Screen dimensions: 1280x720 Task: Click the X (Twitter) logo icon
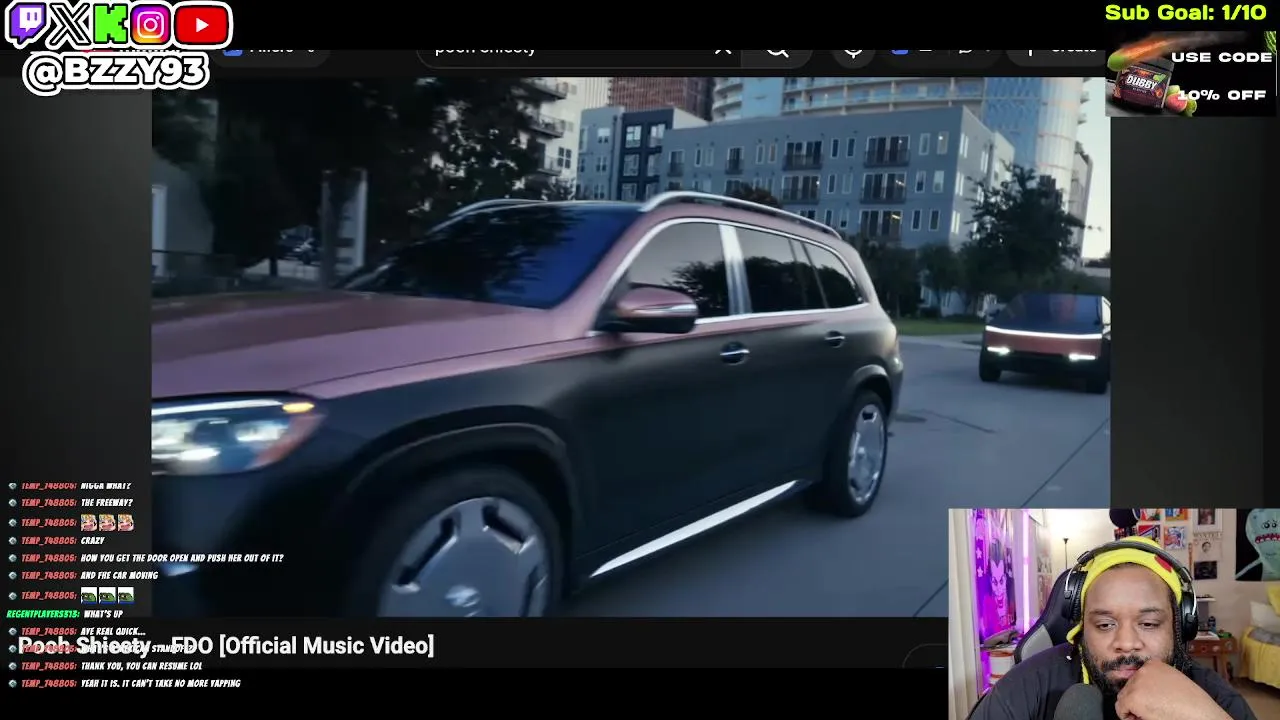click(70, 25)
